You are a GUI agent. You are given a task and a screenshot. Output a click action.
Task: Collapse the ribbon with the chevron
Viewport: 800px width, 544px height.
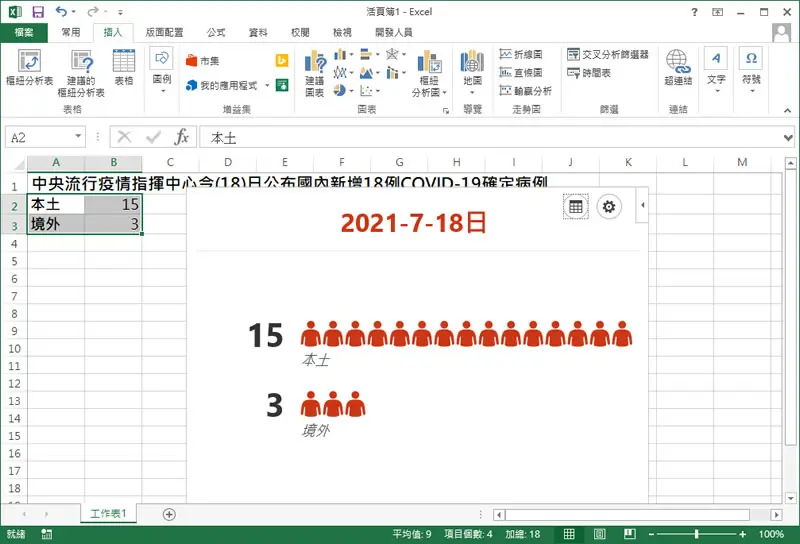[787, 110]
